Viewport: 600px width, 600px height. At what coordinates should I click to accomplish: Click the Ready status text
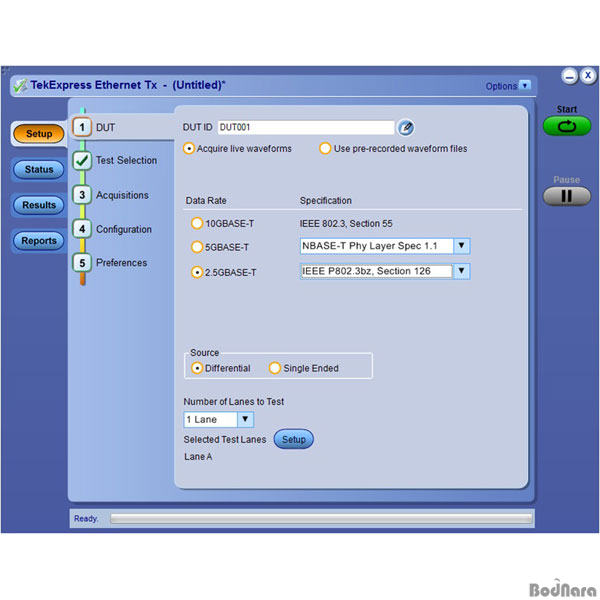click(x=86, y=519)
